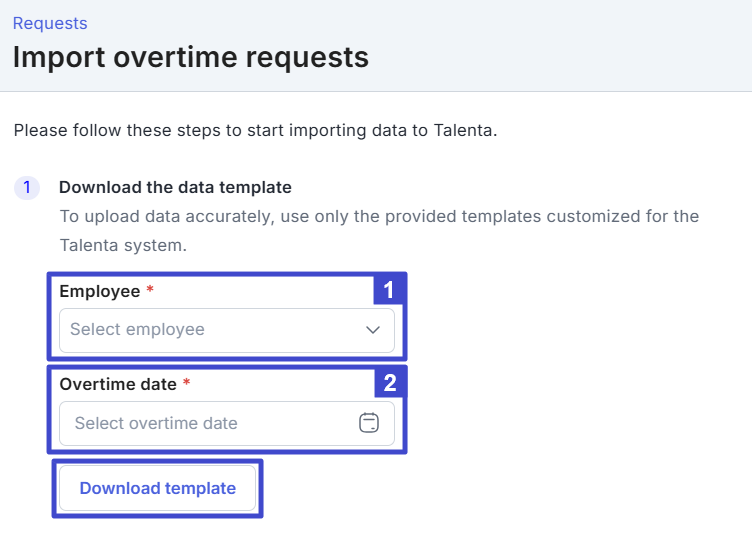Click the chevron arrow in Employee field

(x=373, y=330)
